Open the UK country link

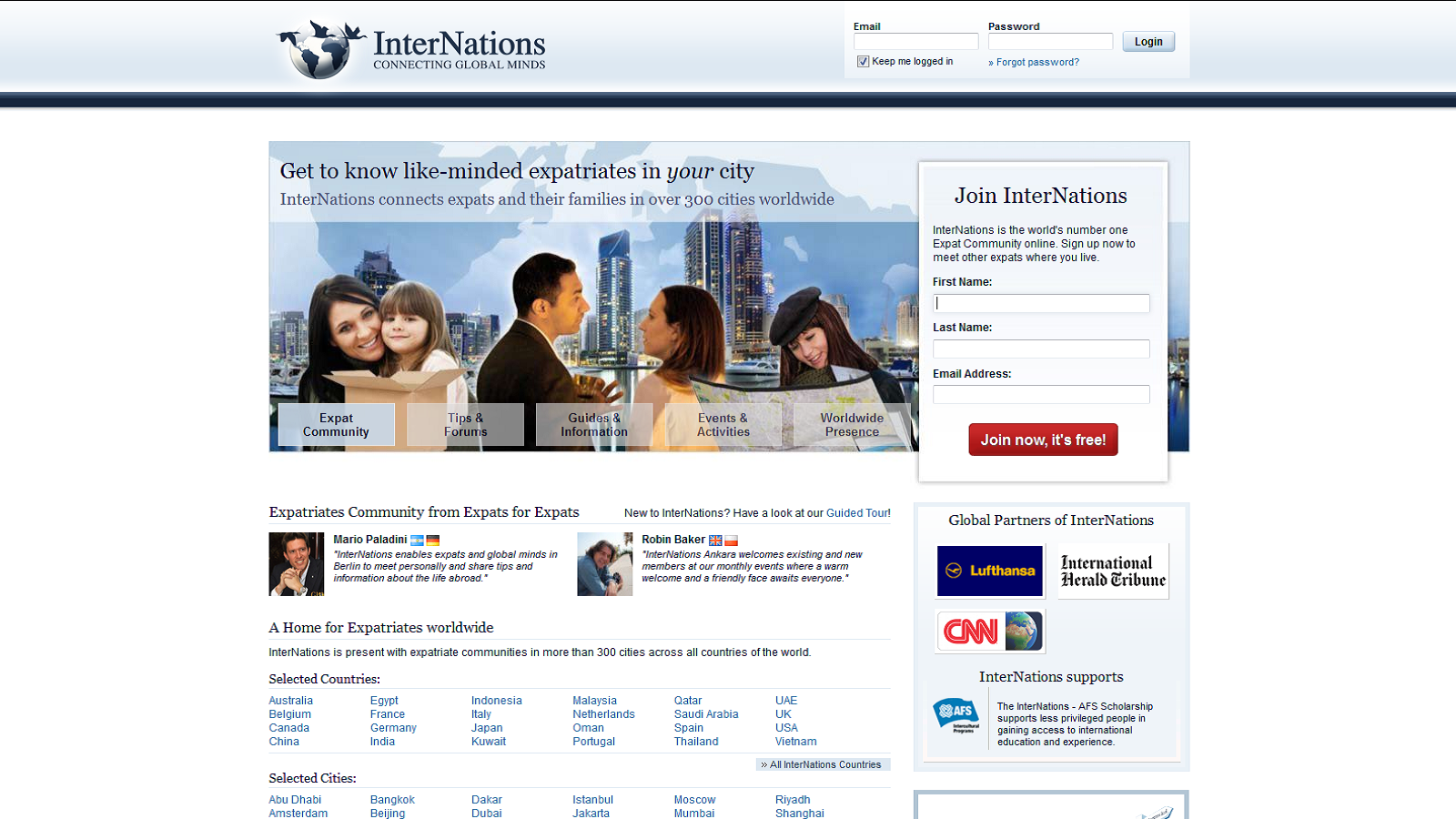click(784, 714)
